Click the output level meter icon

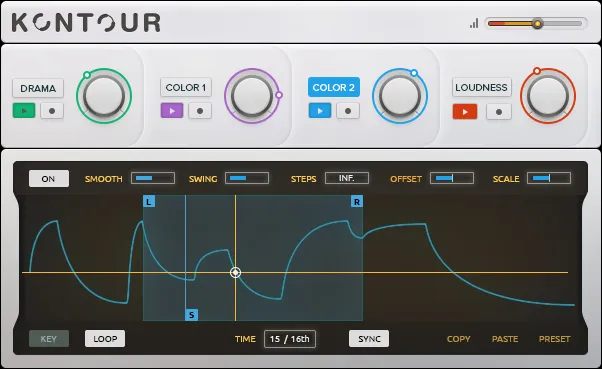tap(474, 23)
